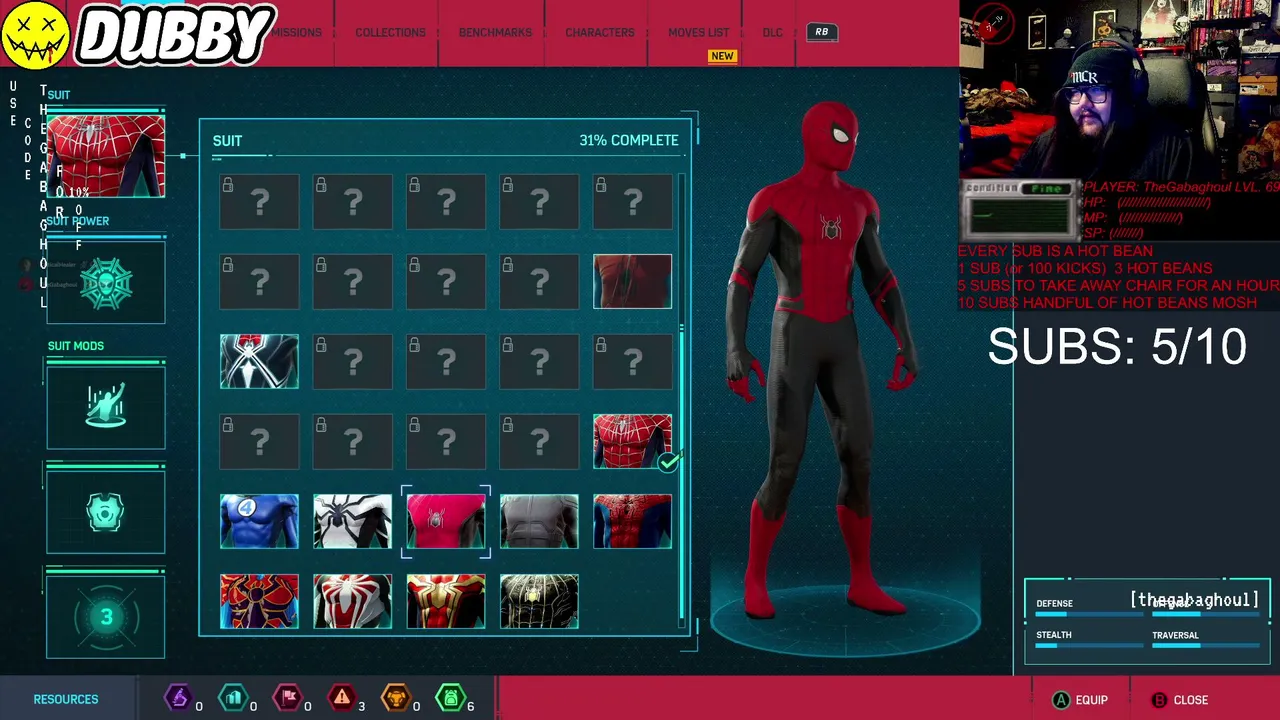The height and width of the screenshot is (720, 1280).
Task: Select the equipped suit with green checkmark
Action: (632, 441)
